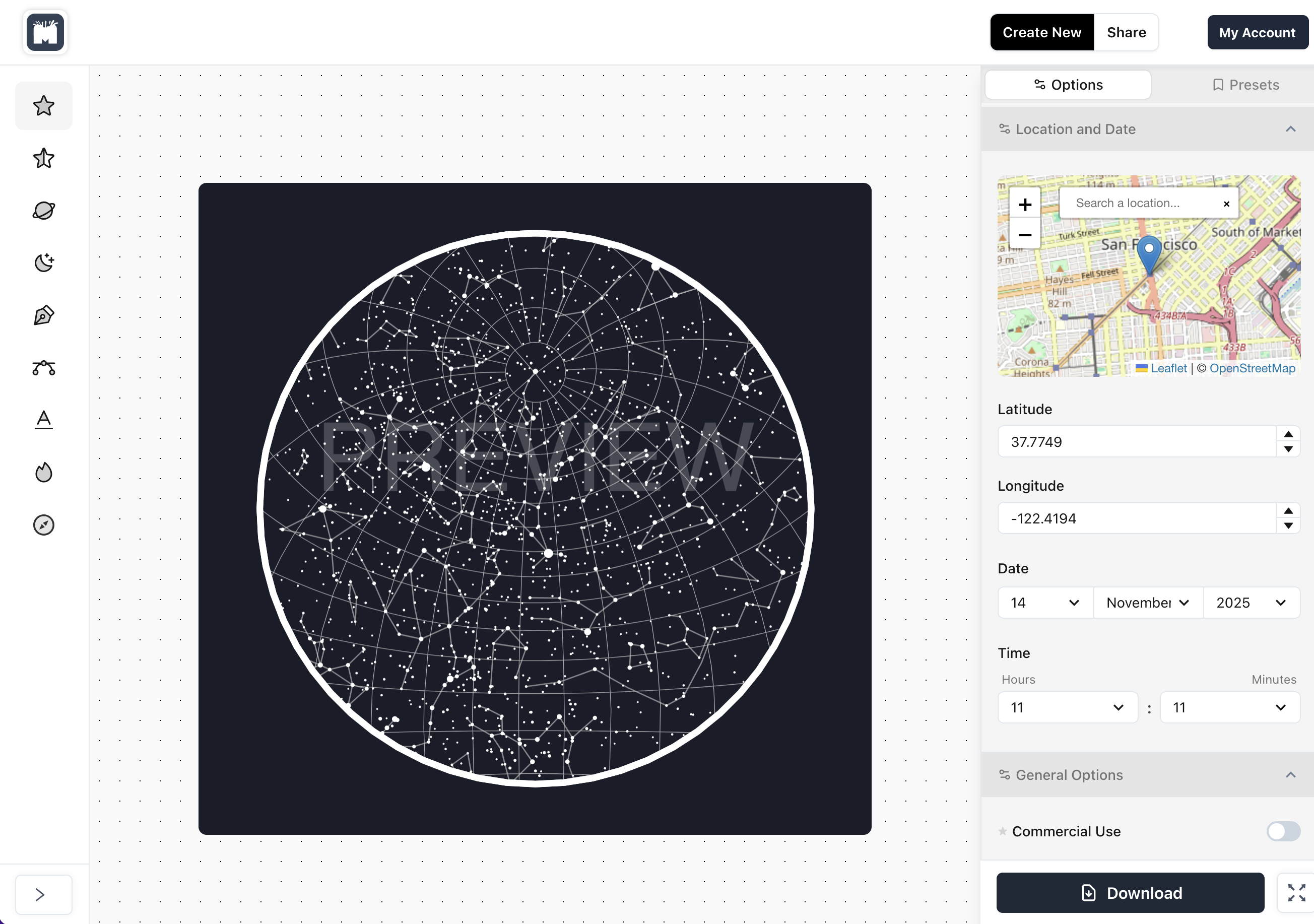Select the planet icon in the sidebar
1314x924 pixels.
[43, 211]
